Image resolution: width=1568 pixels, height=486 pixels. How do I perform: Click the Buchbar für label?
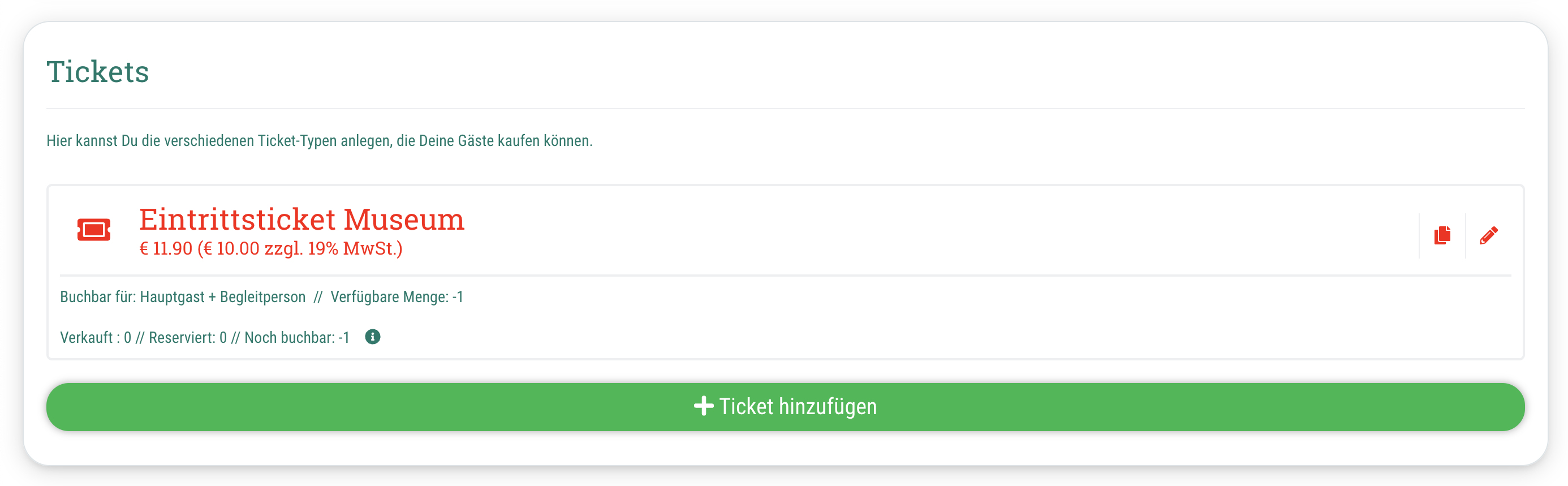point(98,297)
